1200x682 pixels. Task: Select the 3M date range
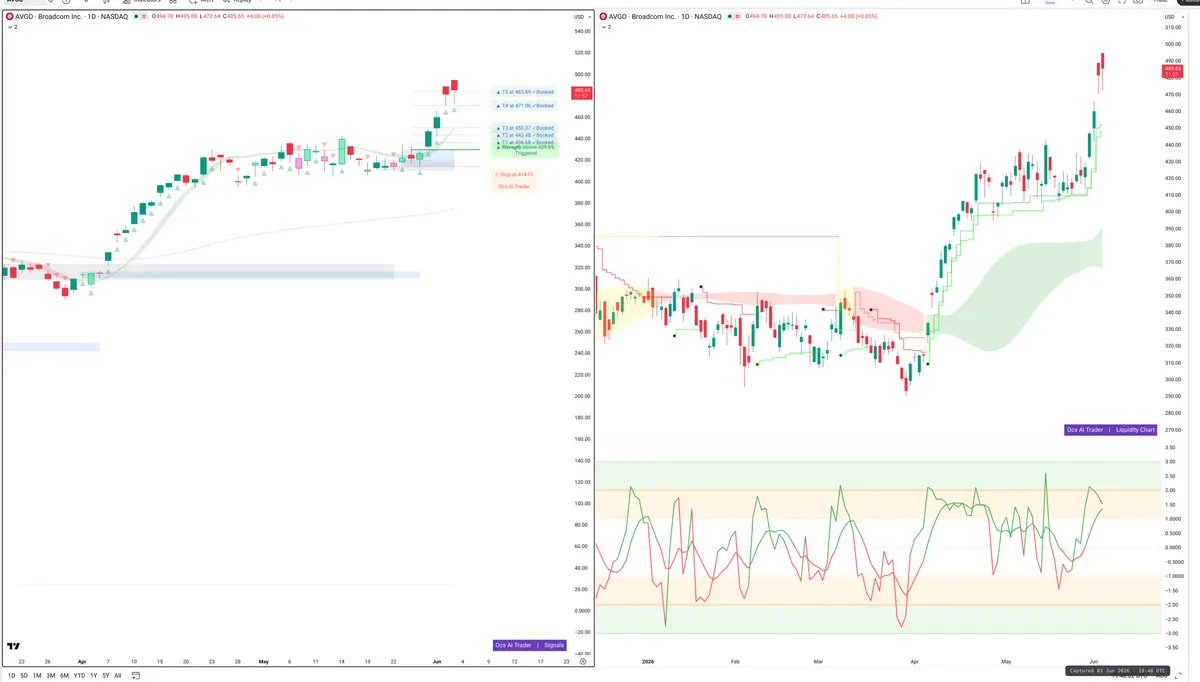51,676
